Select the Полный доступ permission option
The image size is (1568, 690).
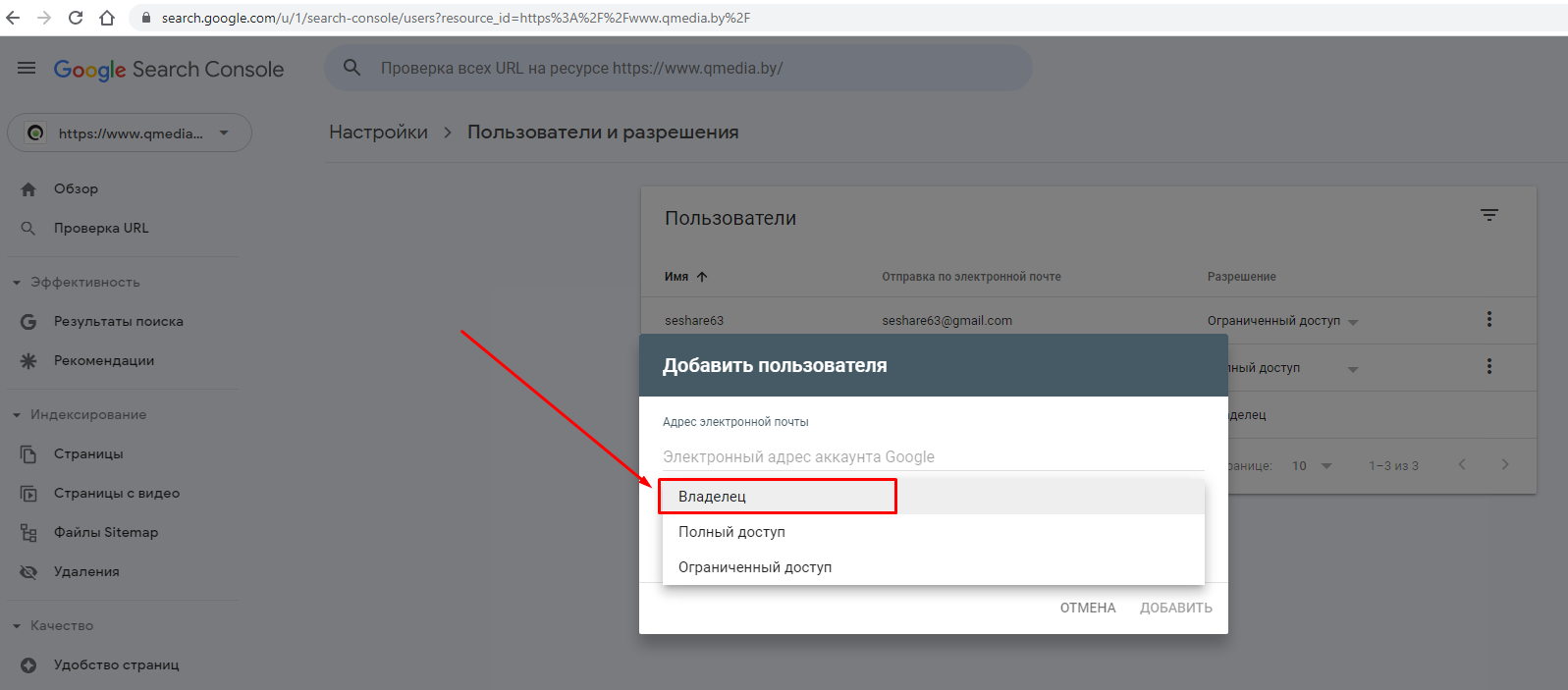click(933, 532)
